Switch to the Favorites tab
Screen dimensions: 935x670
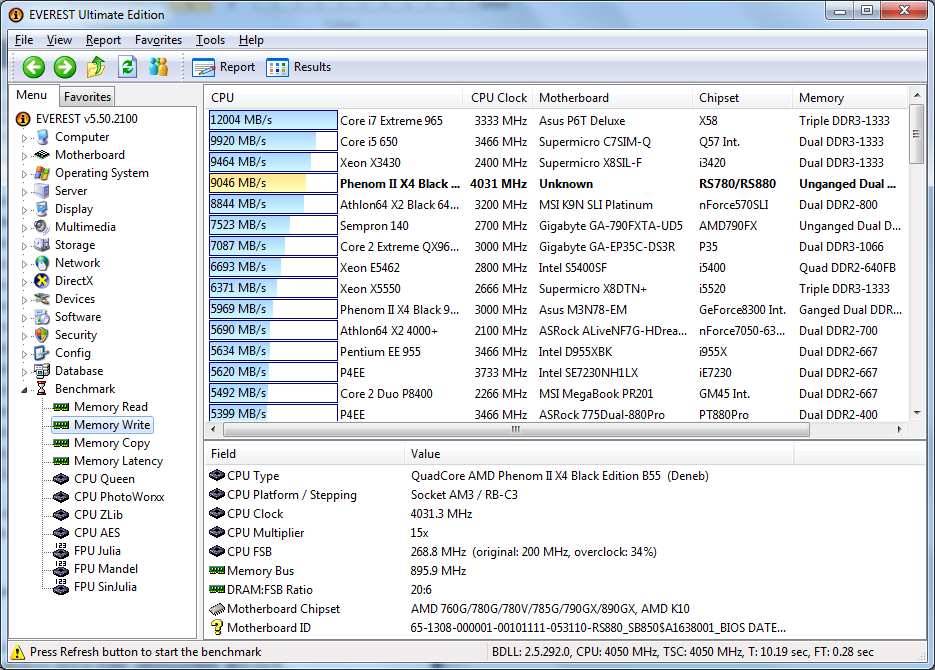[87, 97]
